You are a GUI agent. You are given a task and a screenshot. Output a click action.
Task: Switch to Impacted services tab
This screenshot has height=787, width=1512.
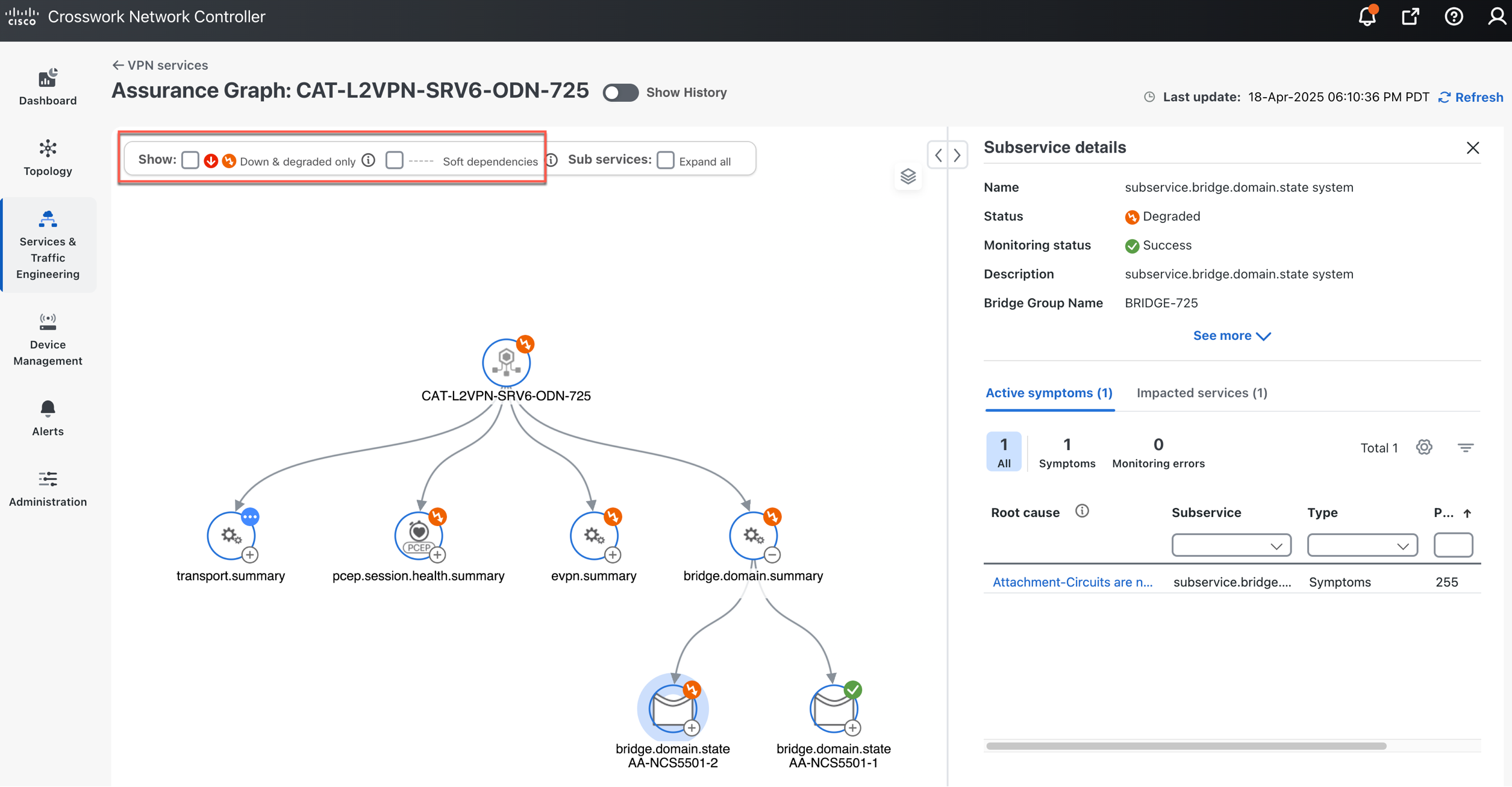1202,393
